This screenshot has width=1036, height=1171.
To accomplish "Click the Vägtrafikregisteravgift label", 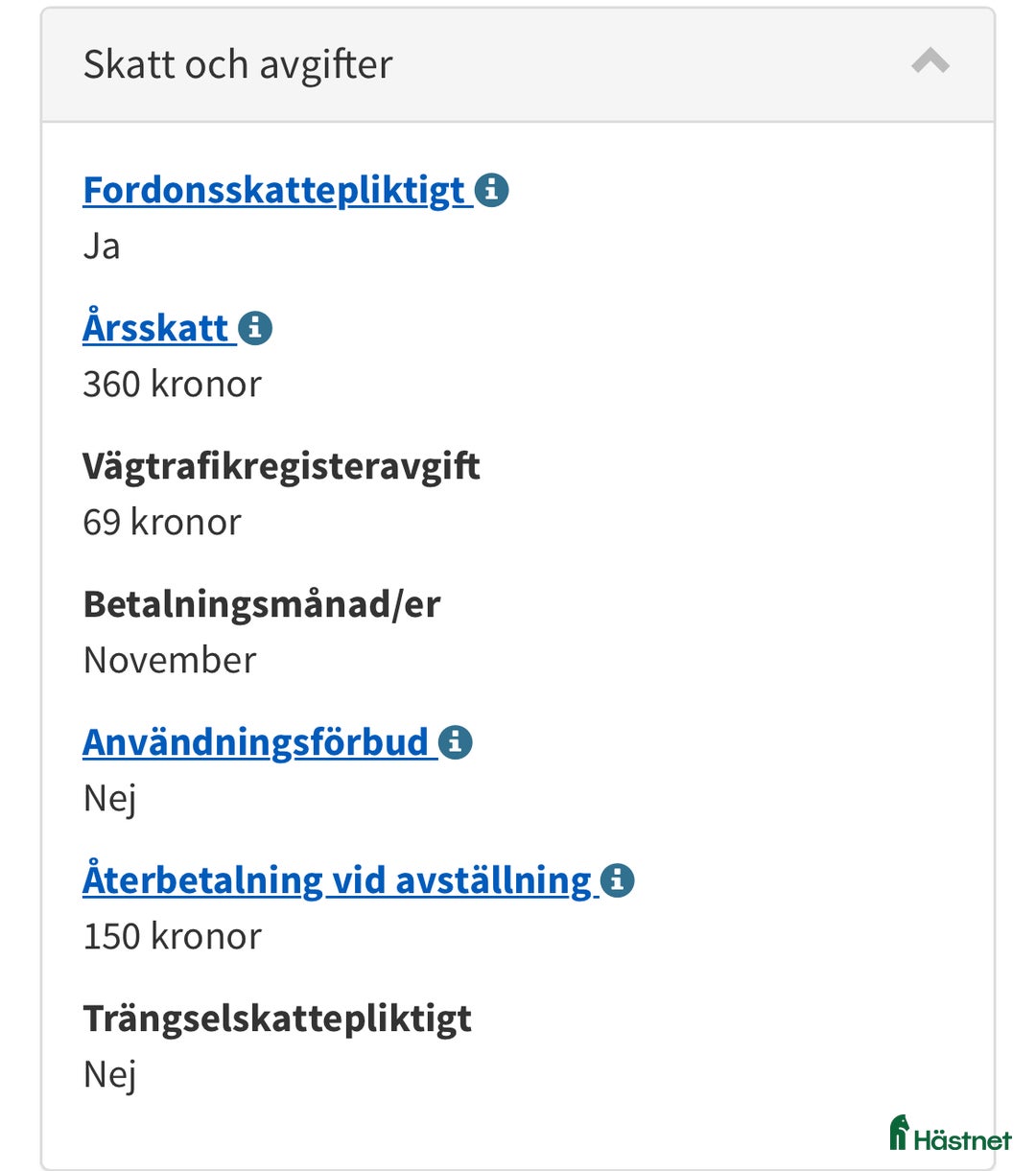I will point(281,466).
